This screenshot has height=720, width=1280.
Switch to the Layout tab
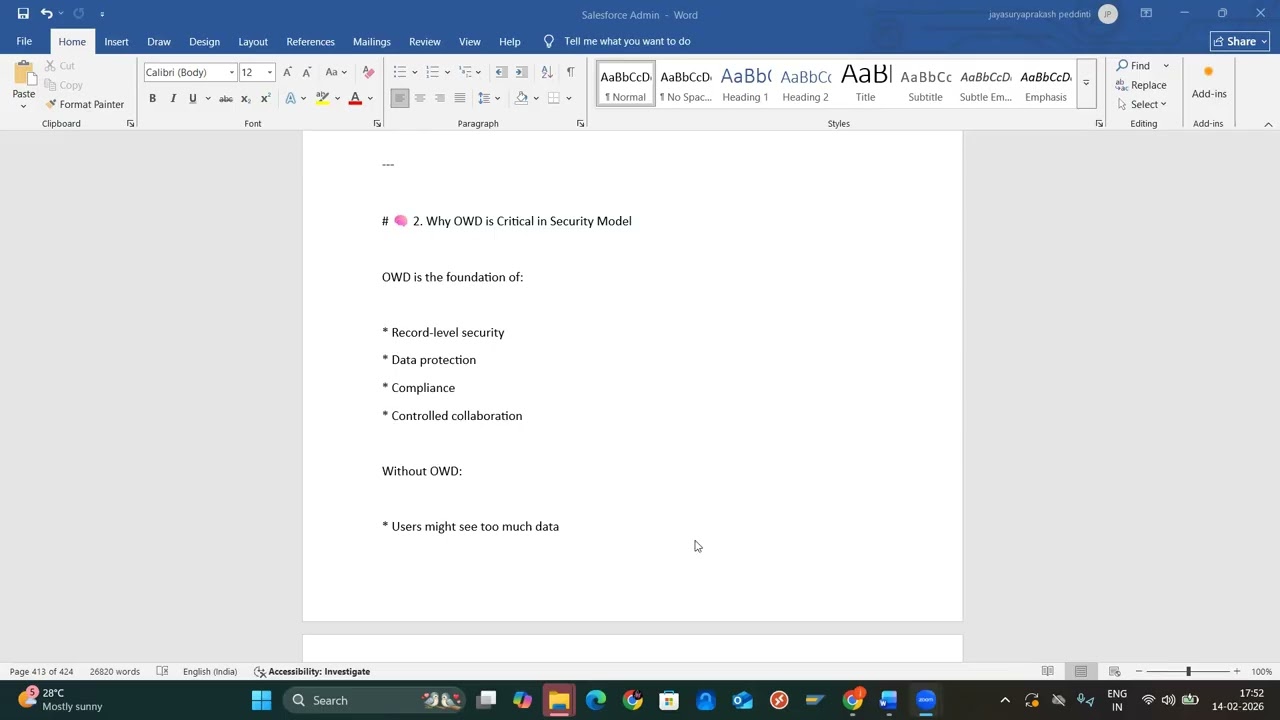click(253, 41)
